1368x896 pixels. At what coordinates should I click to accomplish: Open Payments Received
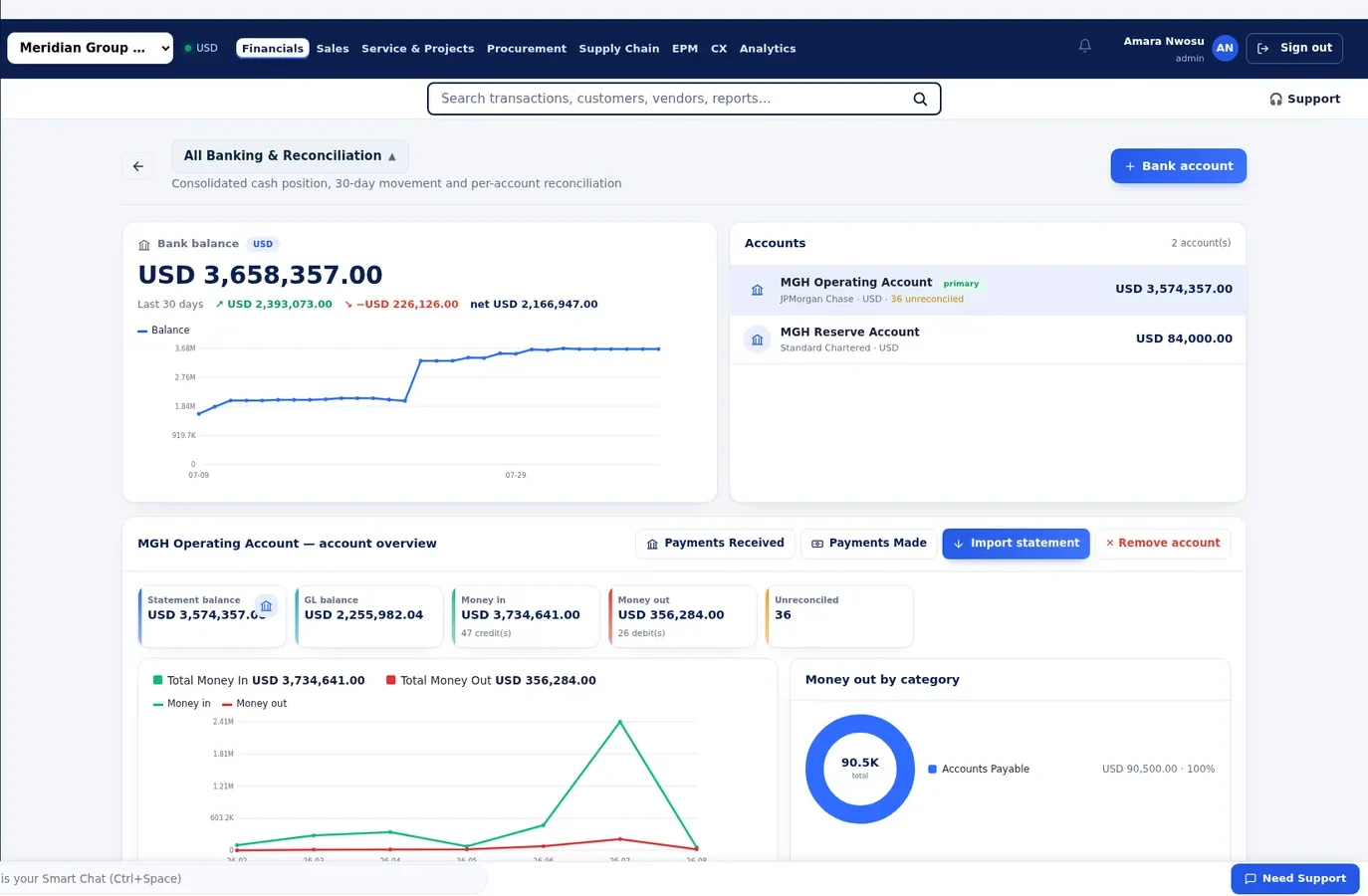tap(715, 544)
